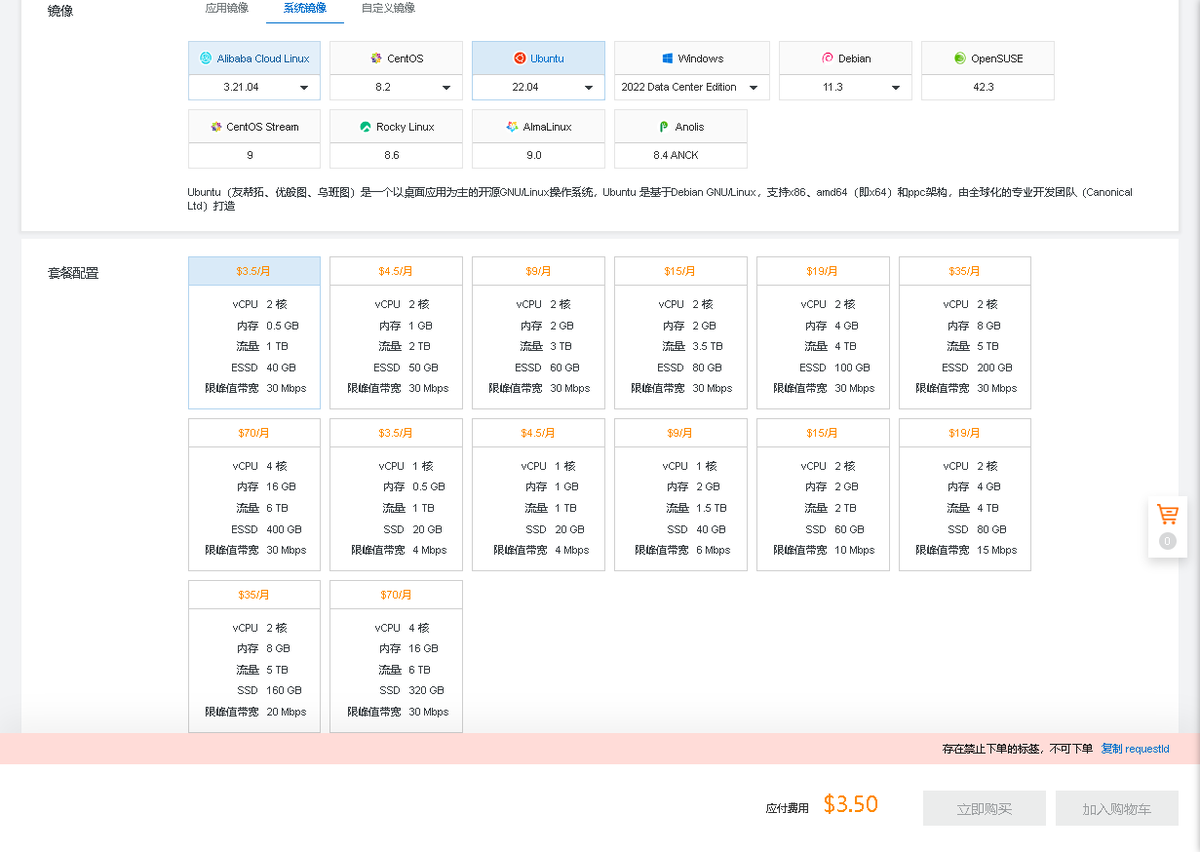Pick the Ubuntu logo icon
1200x852 pixels.
520,58
